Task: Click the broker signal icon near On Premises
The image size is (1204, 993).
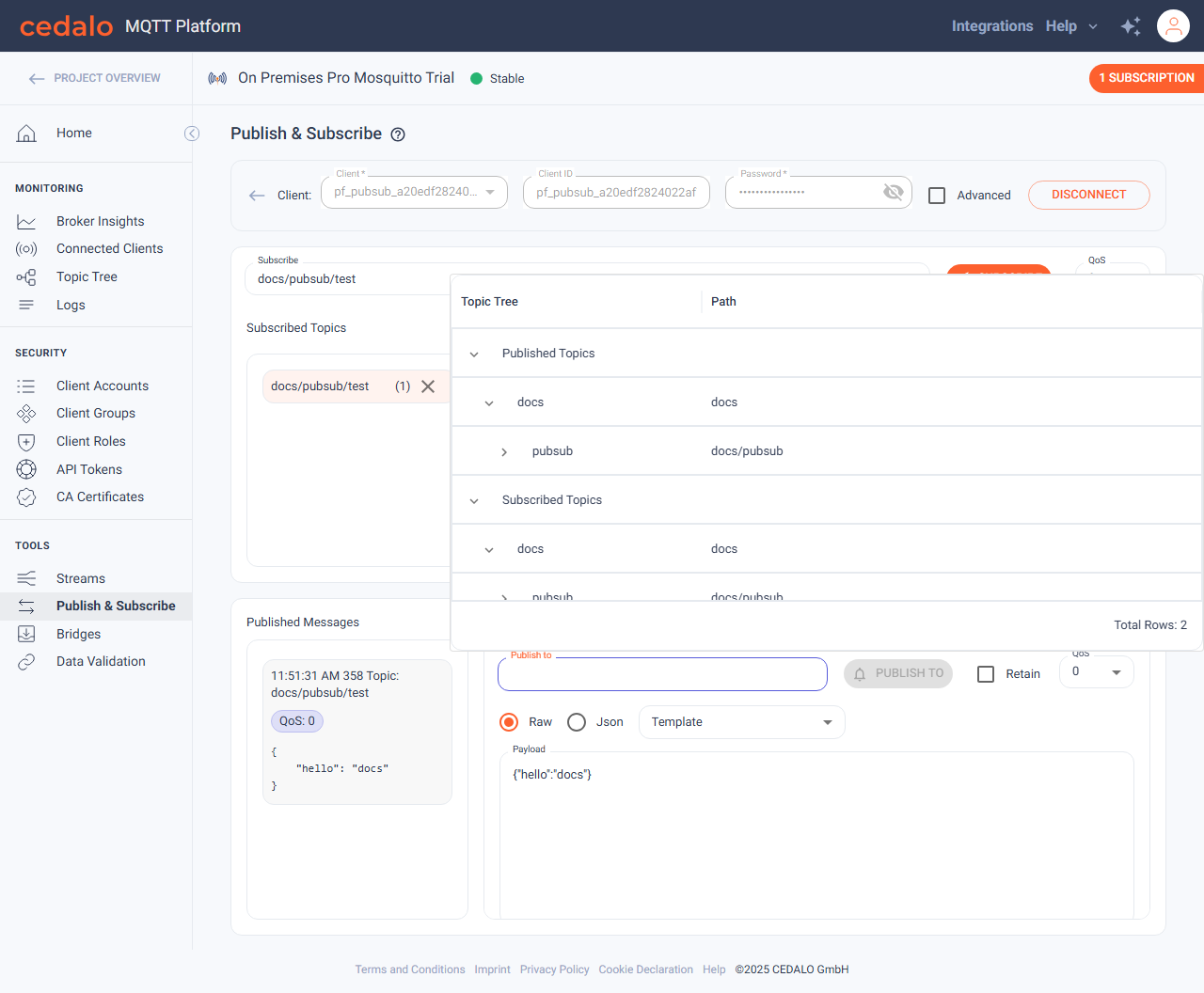Action: tap(217, 78)
